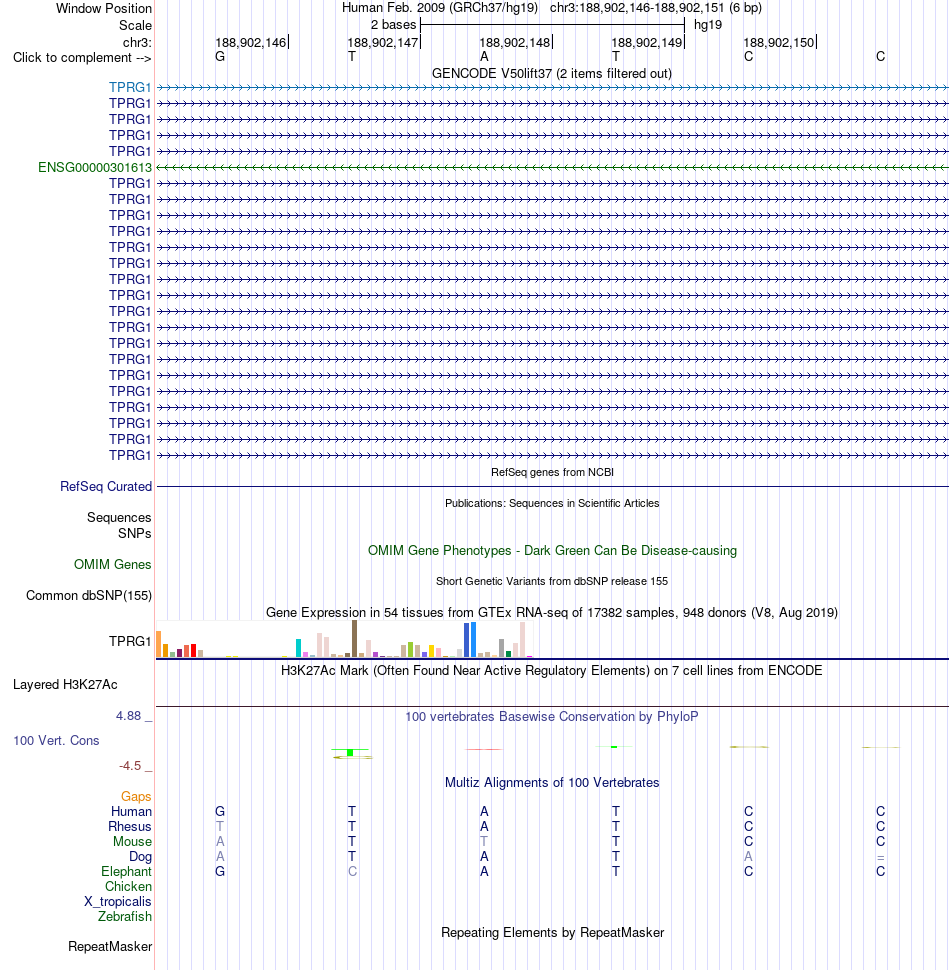Click TPRG1 label beside GTEx expression bars
950x970 pixels.
click(x=130, y=641)
